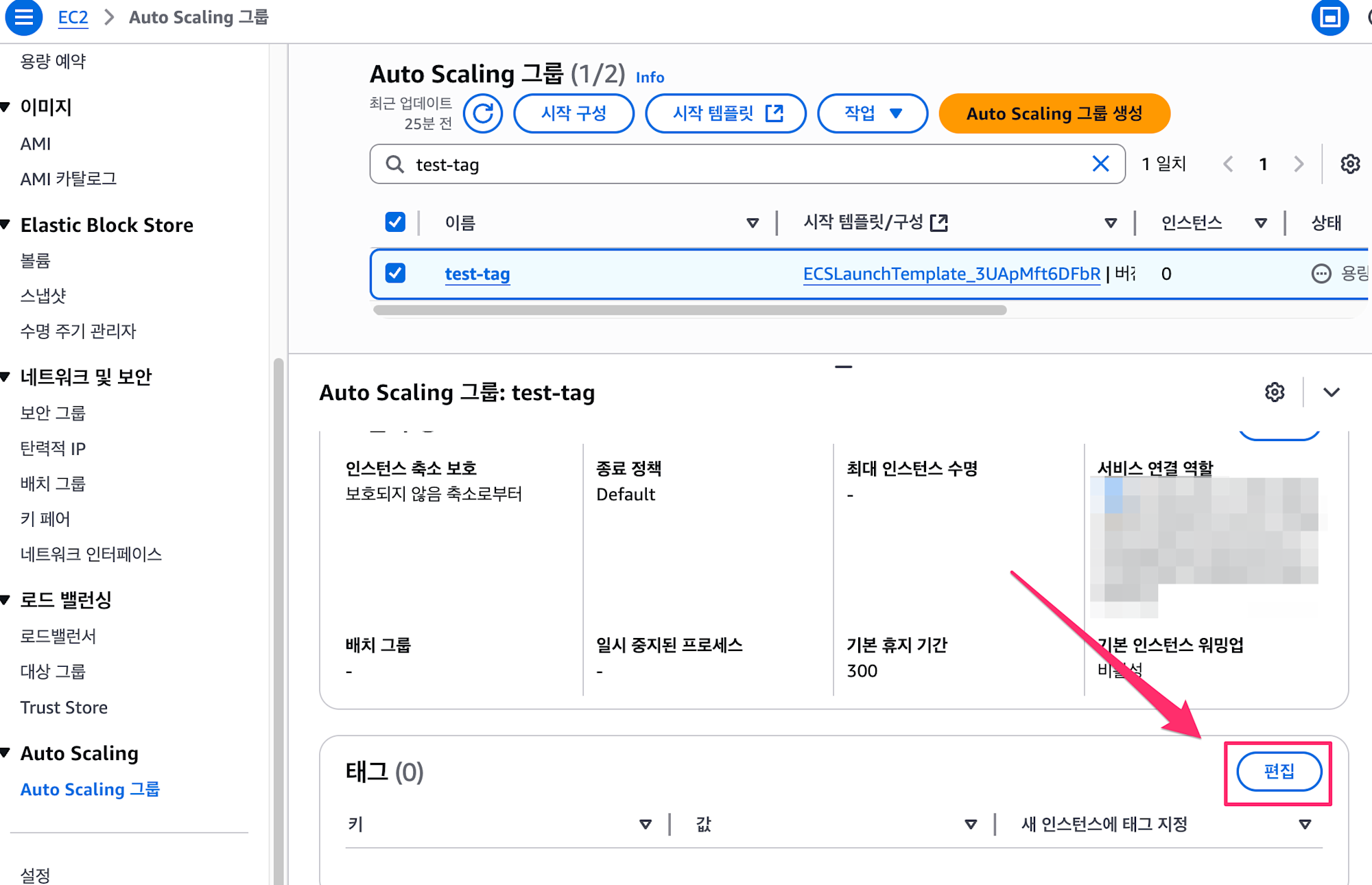The image size is (1372, 885).
Task: Click Auto Scaling 그룹 생성 button
Action: pos(1054,113)
